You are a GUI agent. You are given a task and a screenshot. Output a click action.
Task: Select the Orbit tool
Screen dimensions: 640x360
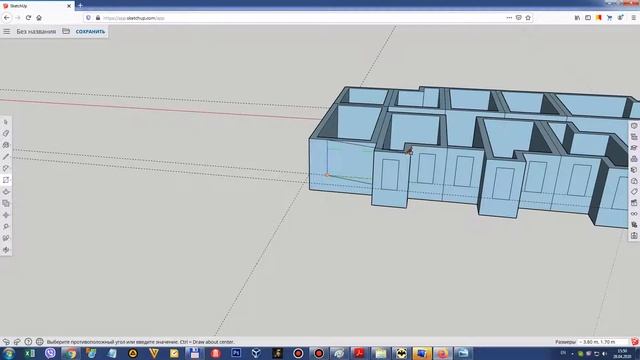coord(6,250)
